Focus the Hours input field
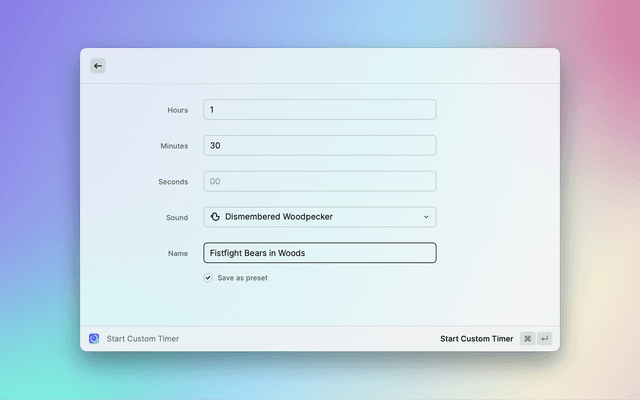 [x=319, y=109]
